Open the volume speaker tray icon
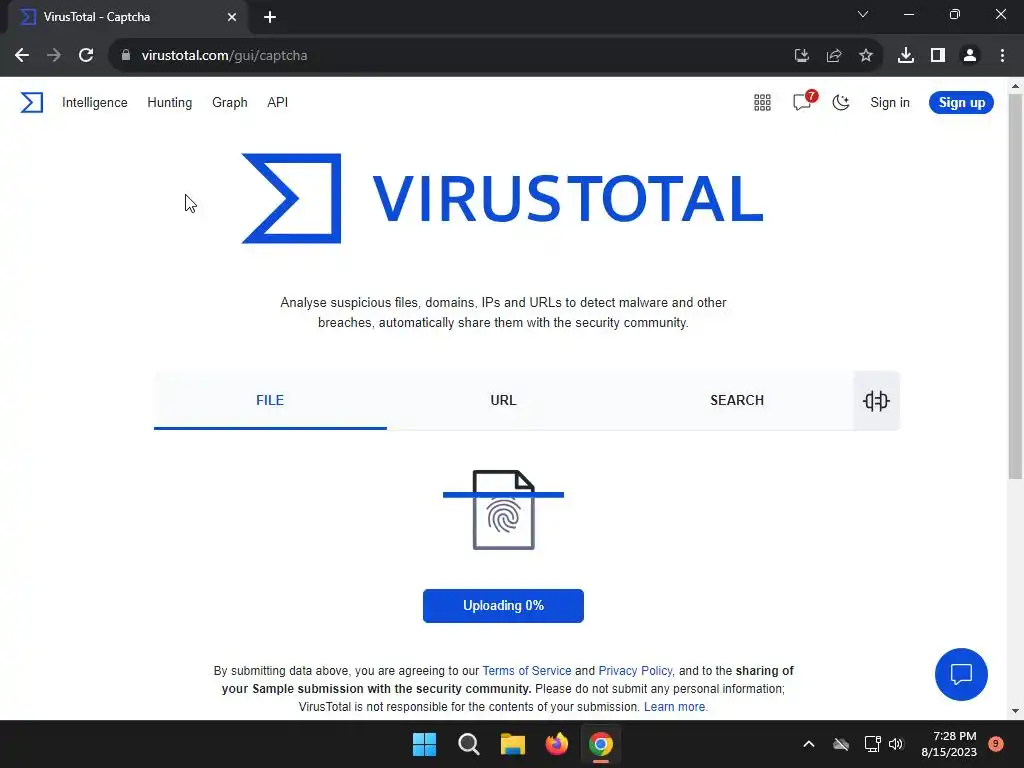The image size is (1024, 768). click(896, 744)
